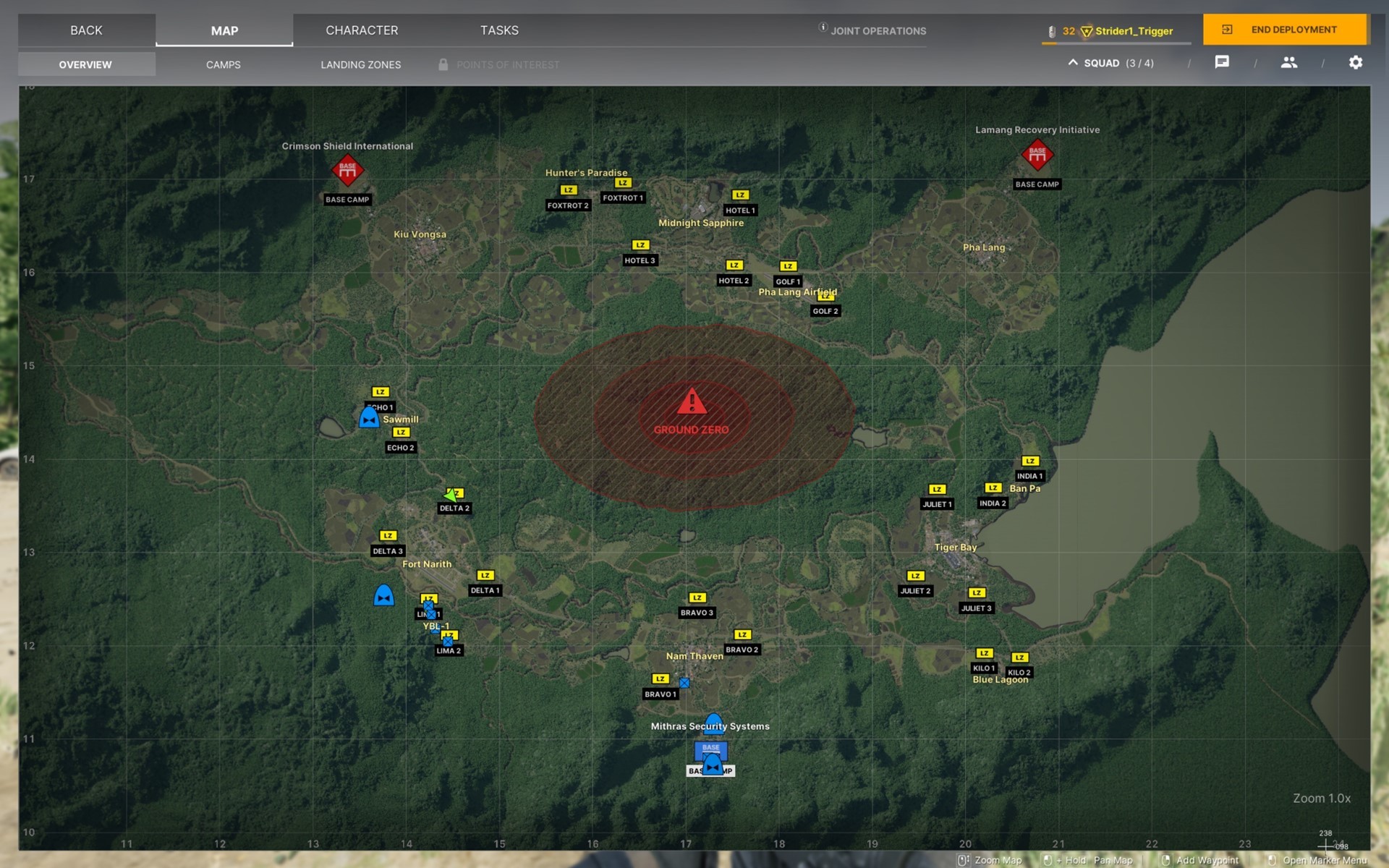This screenshot has height=868, width=1389.
Task: Select Lamang Recovery Initiative base icon
Action: (1037, 154)
